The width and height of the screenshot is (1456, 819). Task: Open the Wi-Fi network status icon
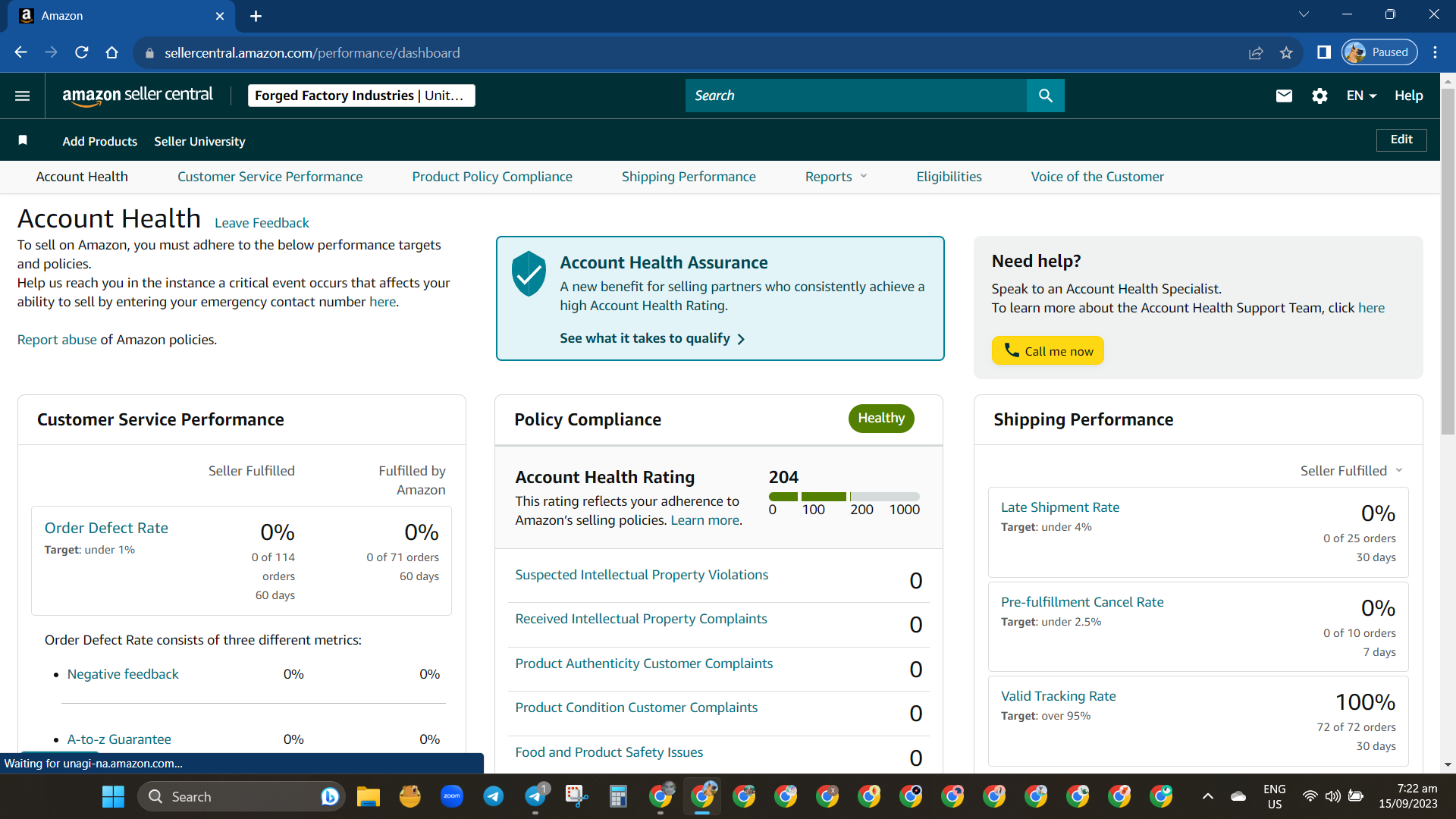(x=1310, y=796)
